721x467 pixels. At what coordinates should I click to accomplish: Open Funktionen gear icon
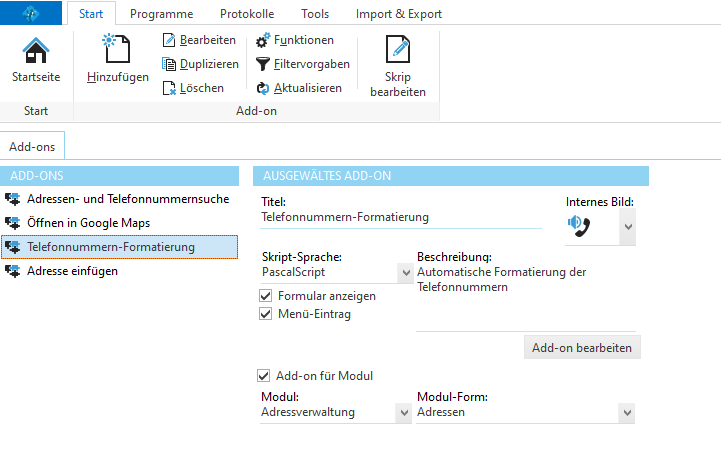263,40
